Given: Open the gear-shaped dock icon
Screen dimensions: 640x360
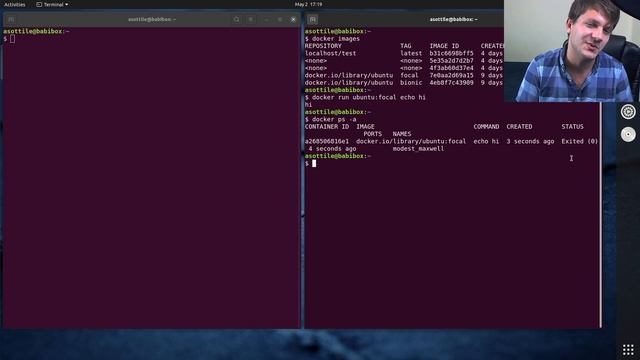Looking at the screenshot, I should [x=628, y=111].
